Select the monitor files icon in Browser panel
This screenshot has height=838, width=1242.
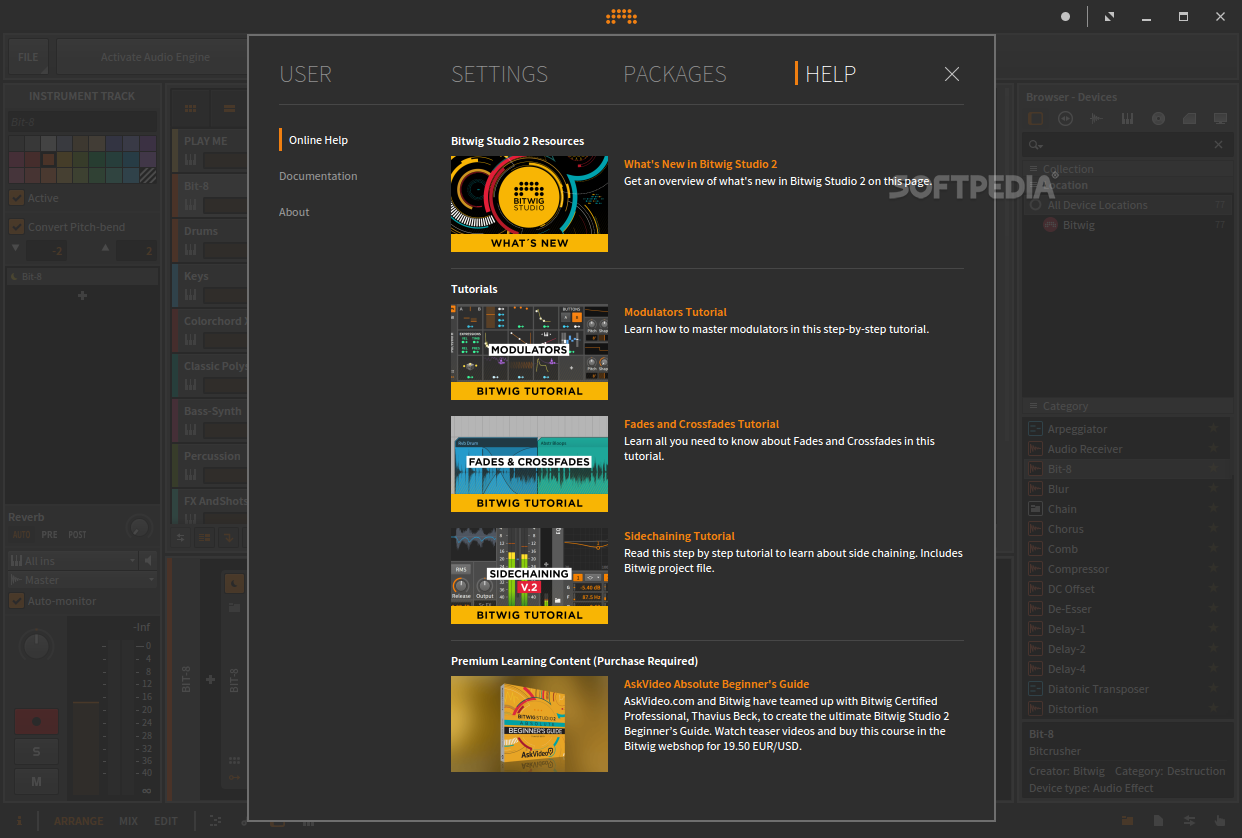tap(1220, 118)
